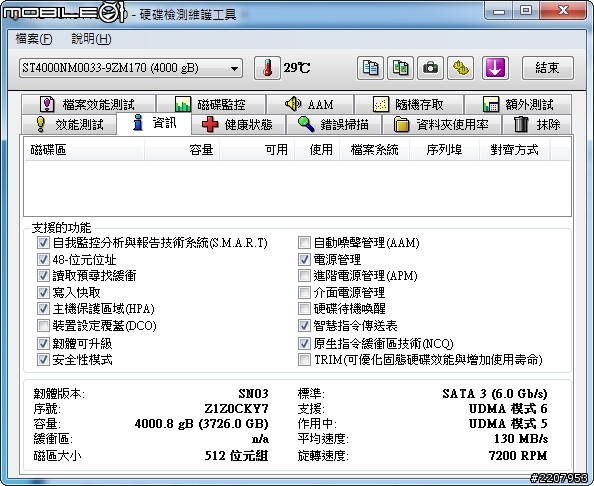Viewport: 594px width, 486px height.
Task: Switch to the AAM tab
Action: click(x=310, y=104)
